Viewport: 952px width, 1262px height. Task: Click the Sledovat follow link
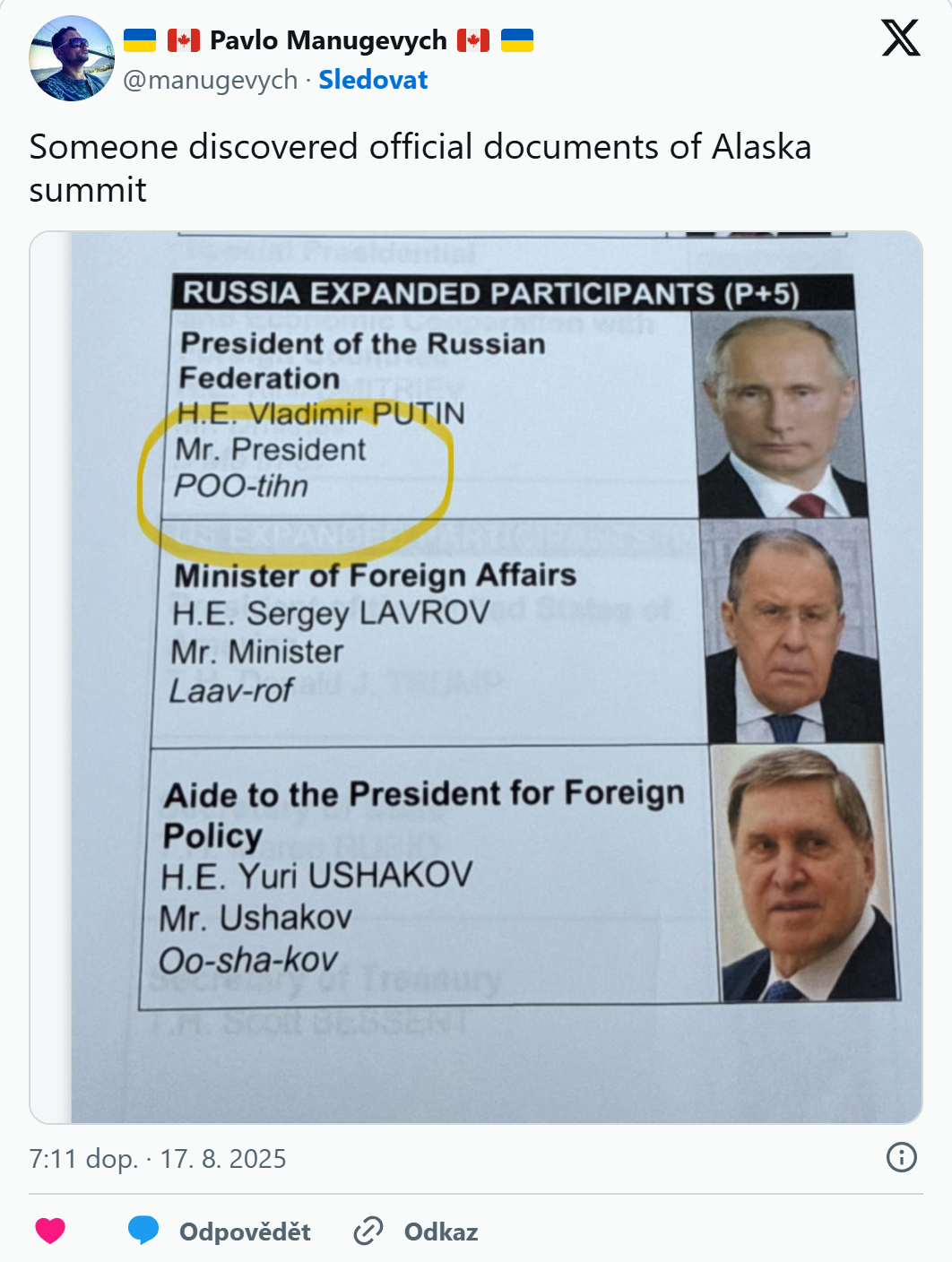pos(373,80)
